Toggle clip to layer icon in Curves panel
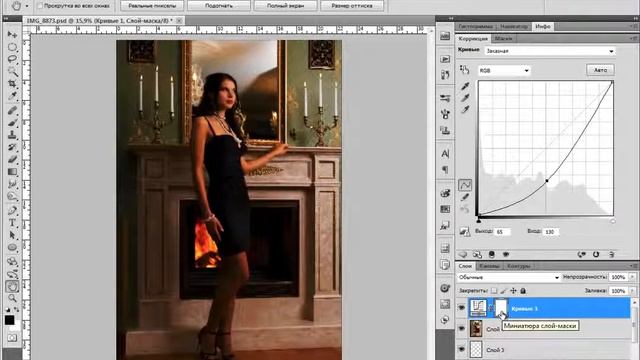 (491, 254)
